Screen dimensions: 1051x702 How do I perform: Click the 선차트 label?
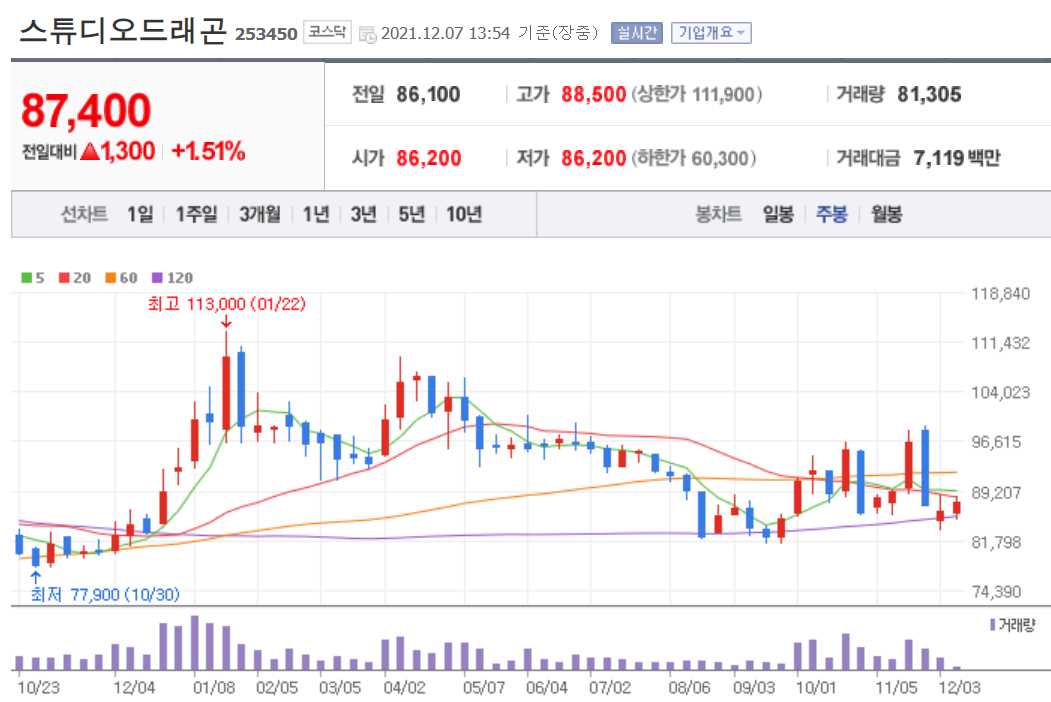click(x=84, y=214)
